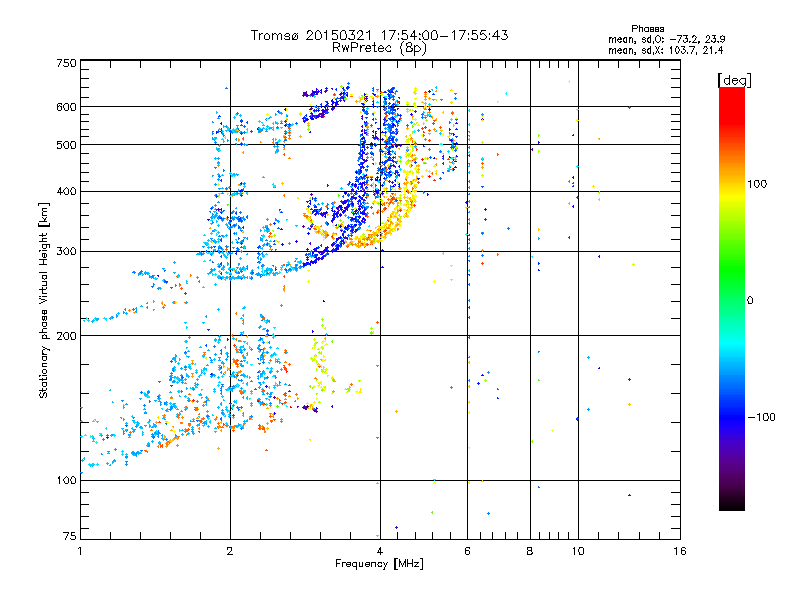This screenshot has height=600, width=800.
Task: Click the "Phases" heading at top right
Action: click(x=647, y=29)
